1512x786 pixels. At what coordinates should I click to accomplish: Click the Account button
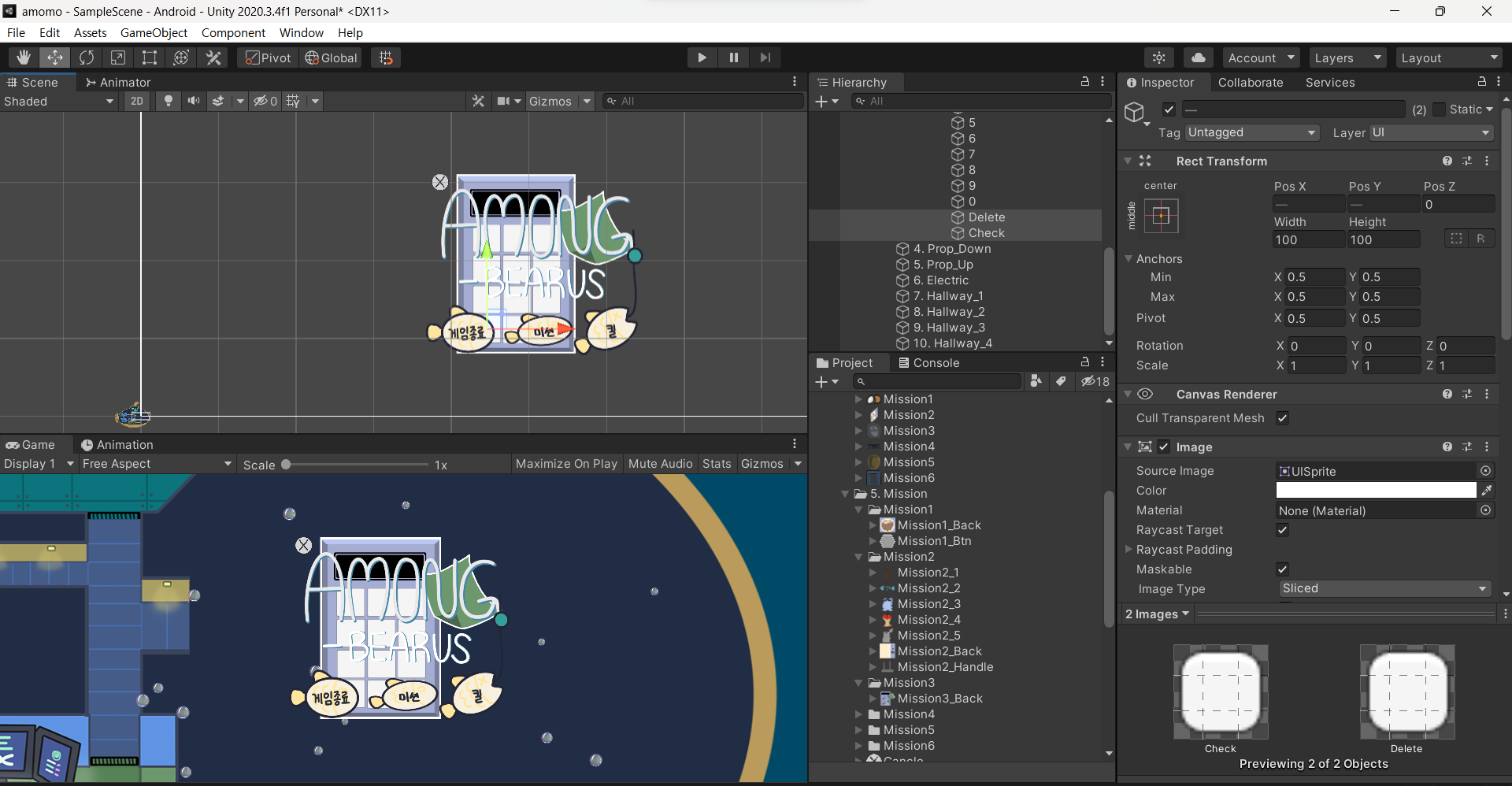coord(1261,57)
